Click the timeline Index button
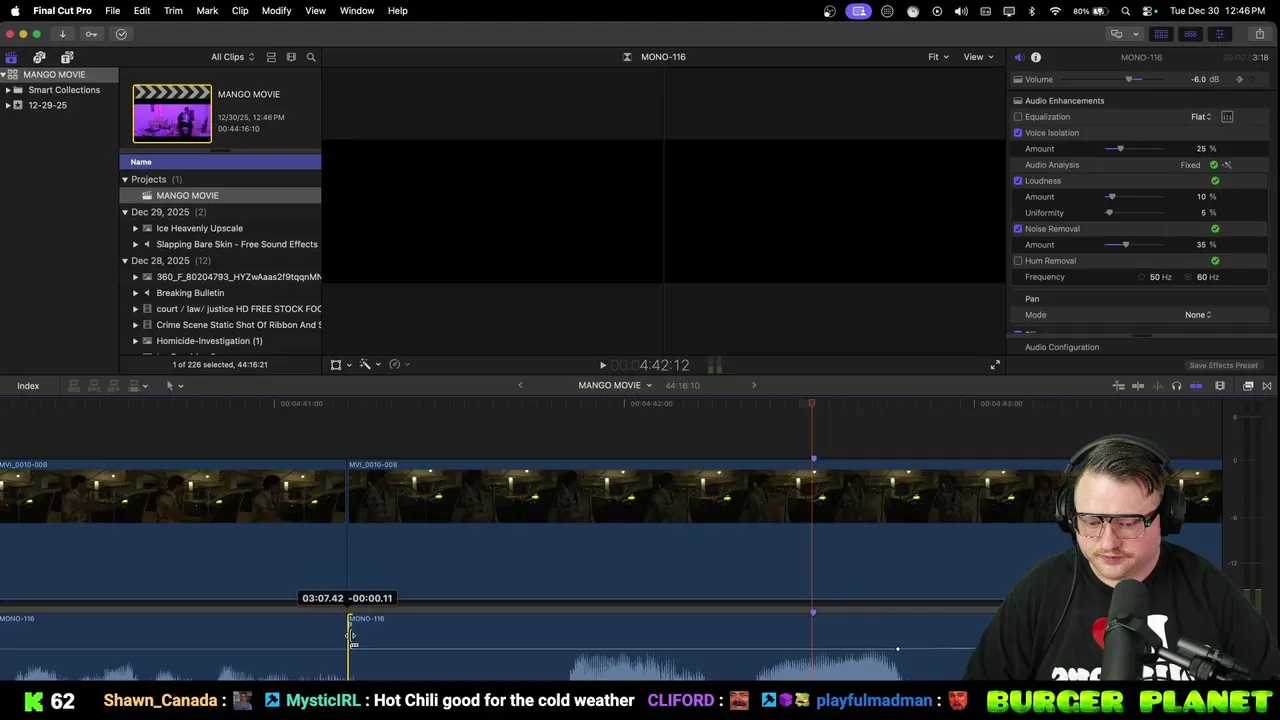Viewport: 1280px width, 720px height. pos(28,386)
